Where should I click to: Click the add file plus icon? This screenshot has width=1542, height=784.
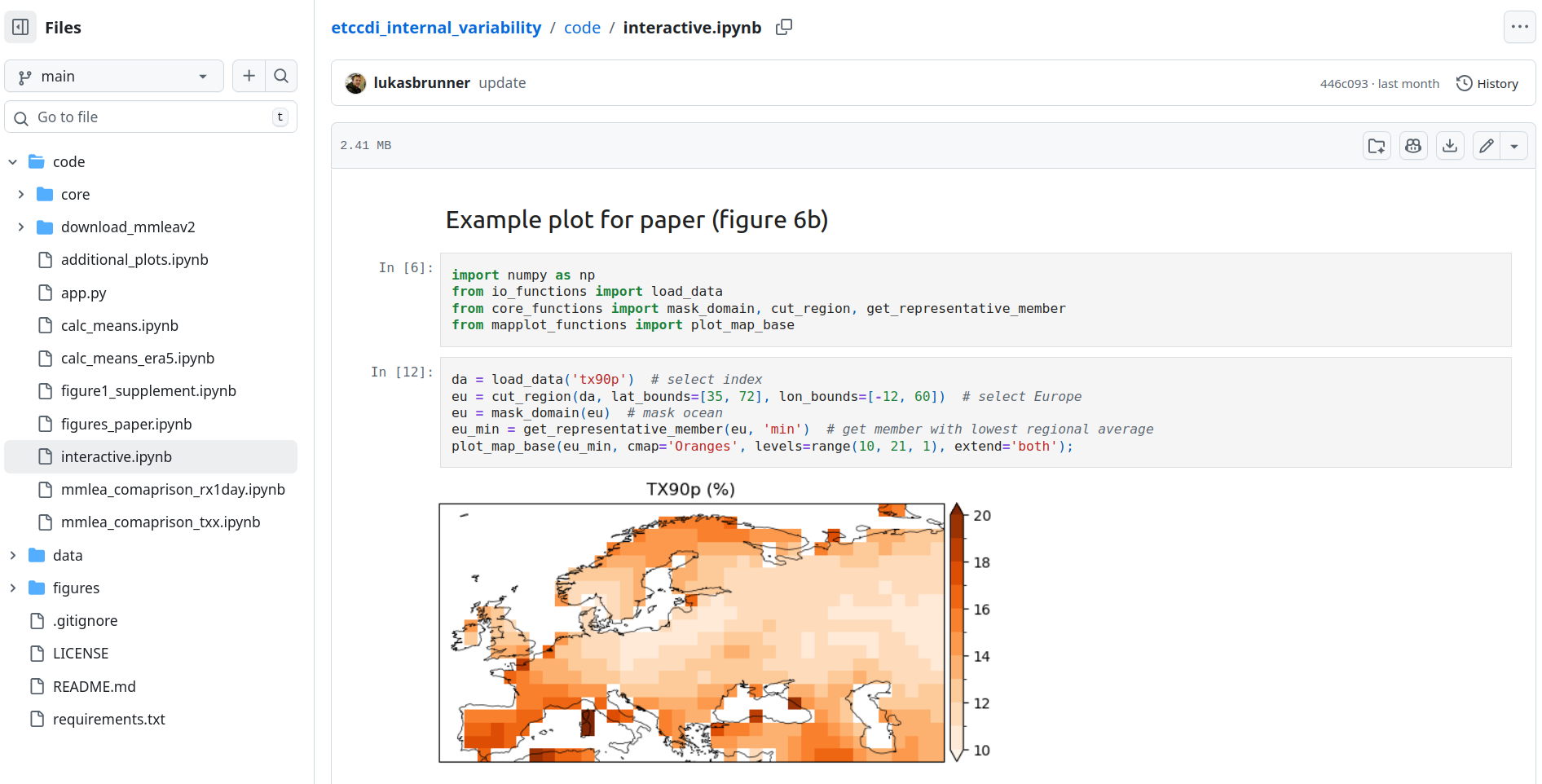click(249, 76)
